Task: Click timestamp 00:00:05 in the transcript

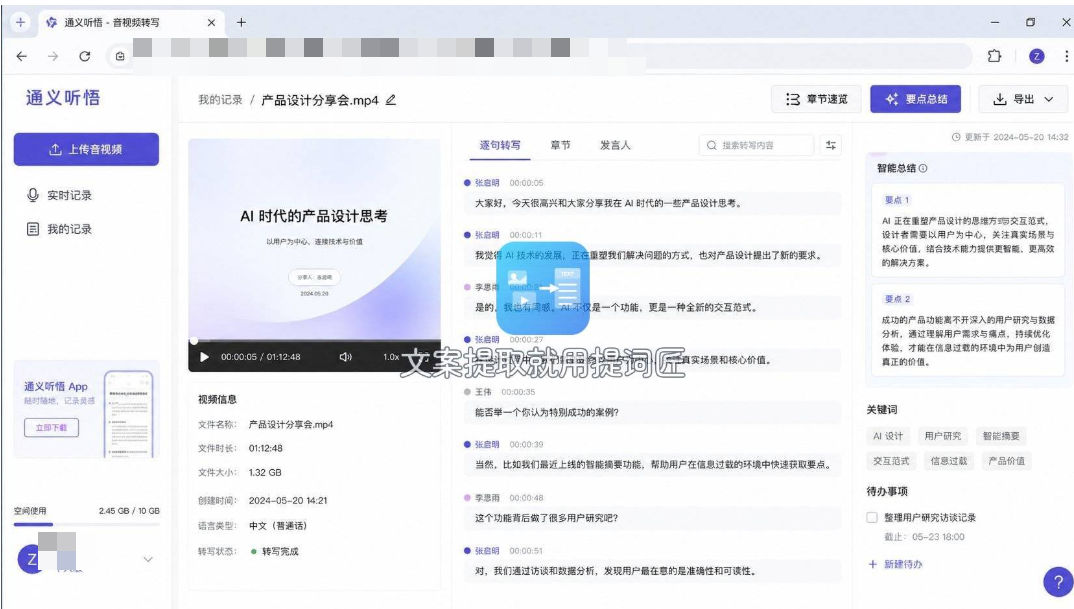Action: pyautogui.click(x=526, y=183)
